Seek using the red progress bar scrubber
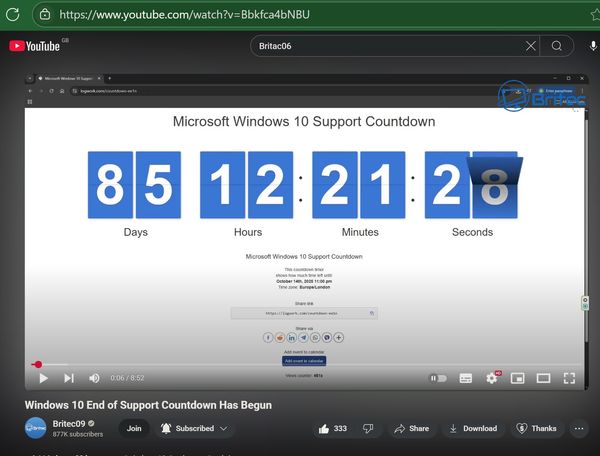The image size is (600, 456). click(38, 365)
